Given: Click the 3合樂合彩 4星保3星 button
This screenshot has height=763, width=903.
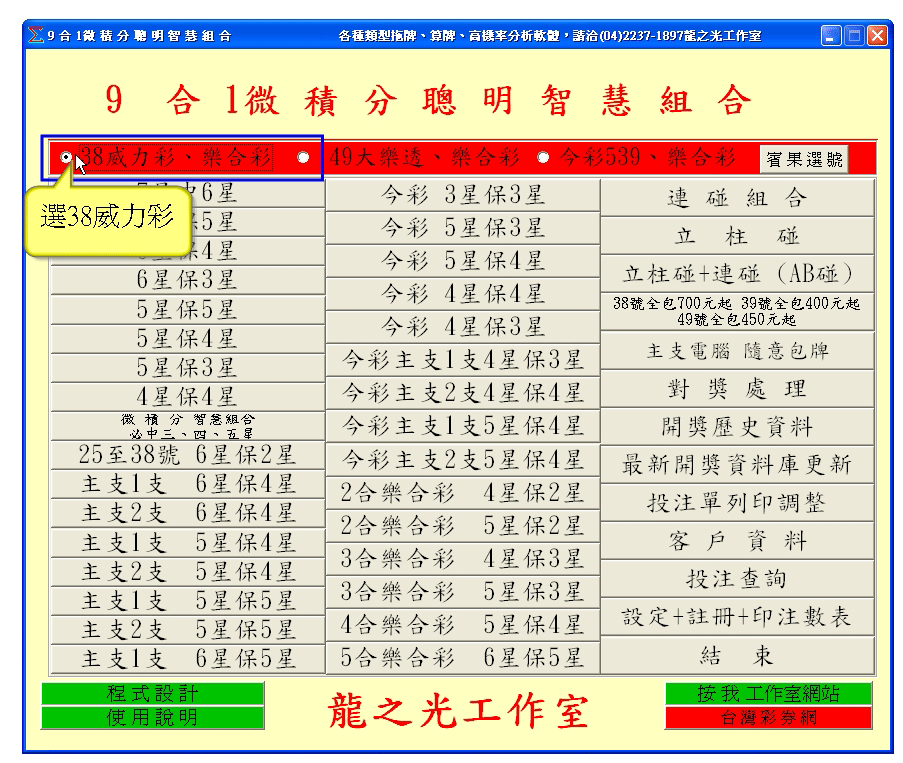Looking at the screenshot, I should tap(462, 559).
